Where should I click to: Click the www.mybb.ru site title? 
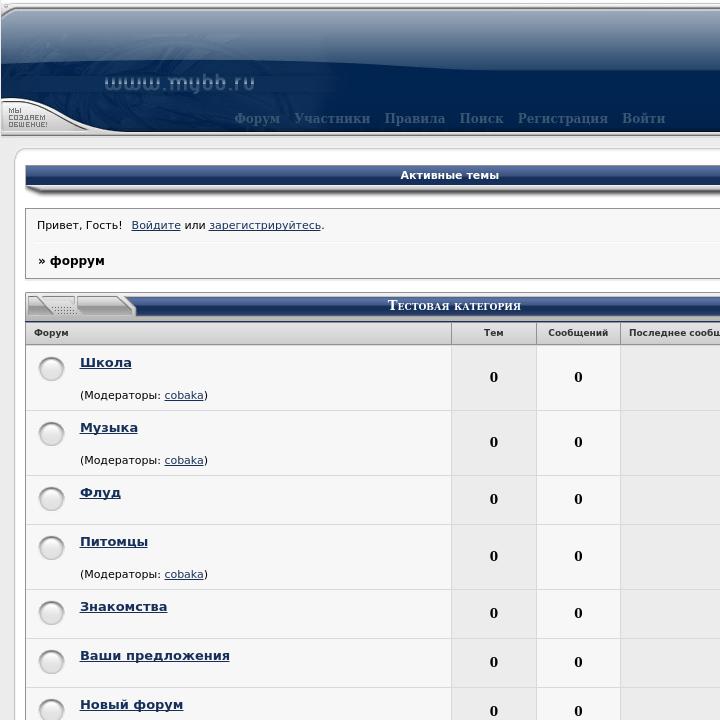tap(180, 84)
